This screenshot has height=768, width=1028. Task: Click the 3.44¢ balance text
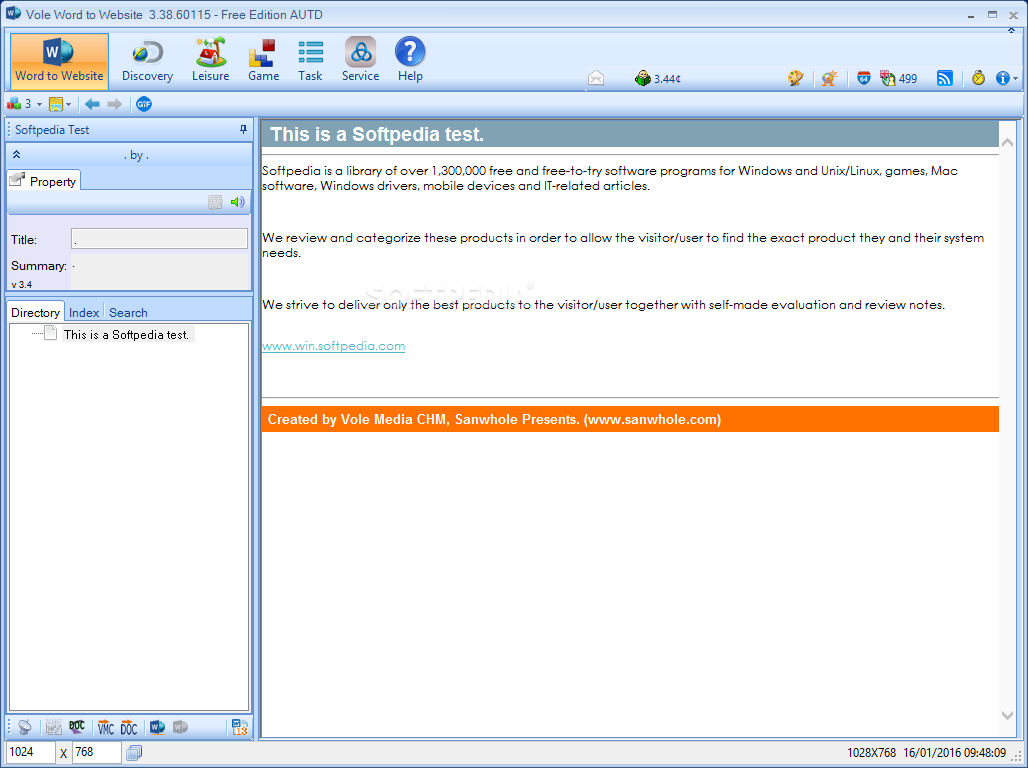[667, 79]
